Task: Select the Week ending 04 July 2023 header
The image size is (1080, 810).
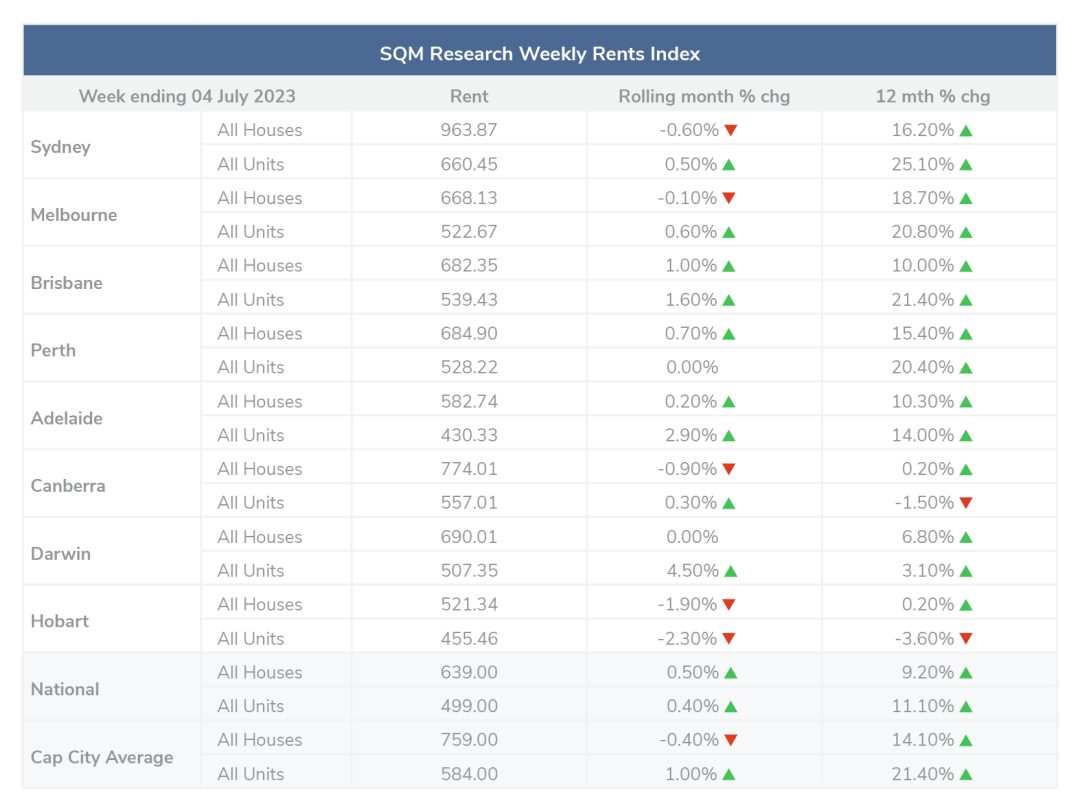Action: [187, 96]
